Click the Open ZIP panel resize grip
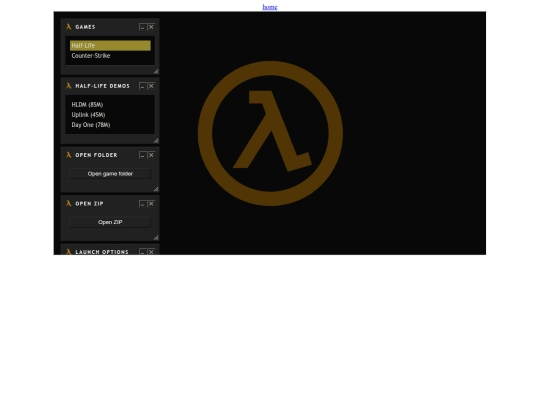This screenshot has width=540, height=405. pyautogui.click(x=156, y=238)
